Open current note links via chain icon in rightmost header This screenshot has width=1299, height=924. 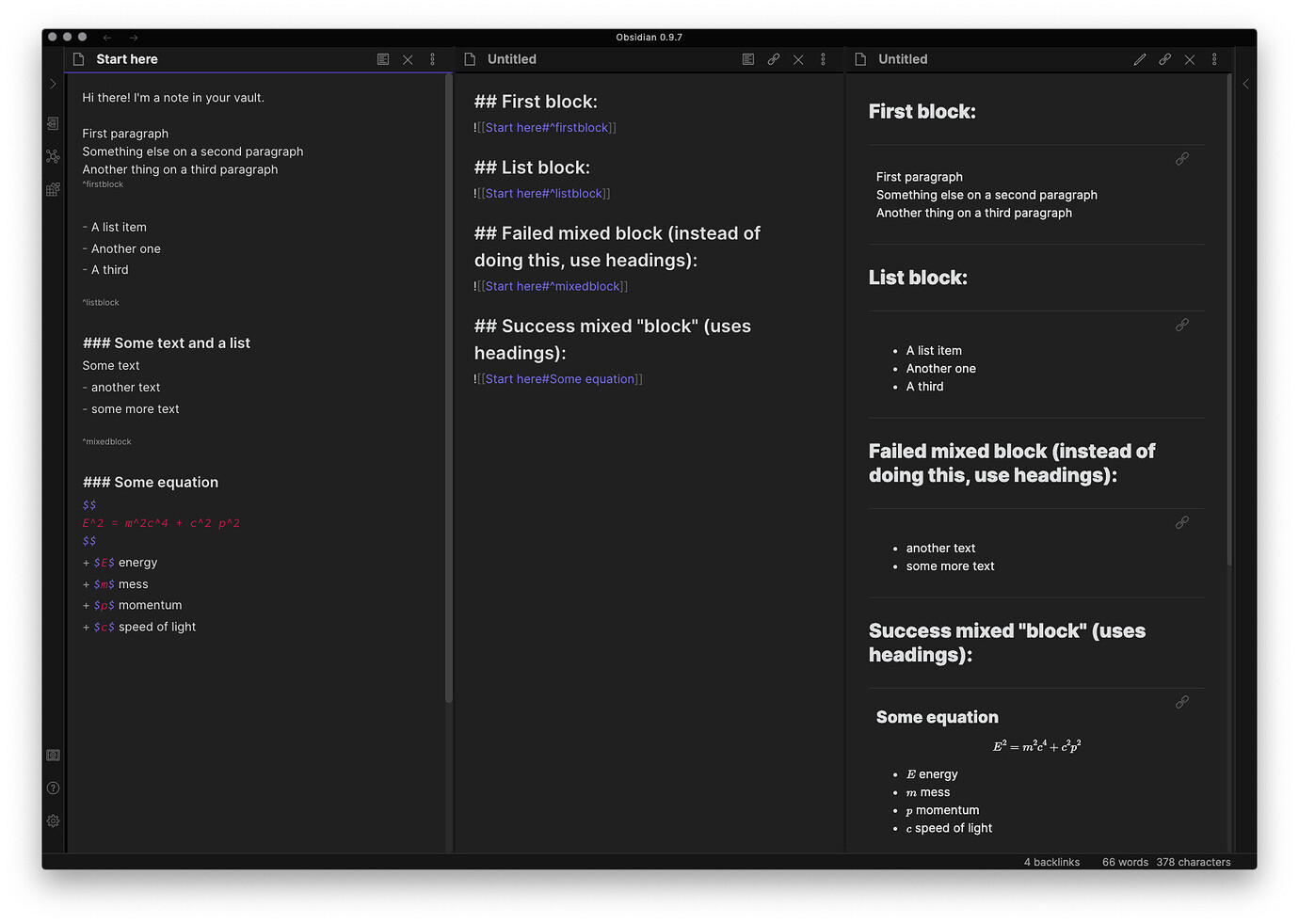tap(1164, 58)
